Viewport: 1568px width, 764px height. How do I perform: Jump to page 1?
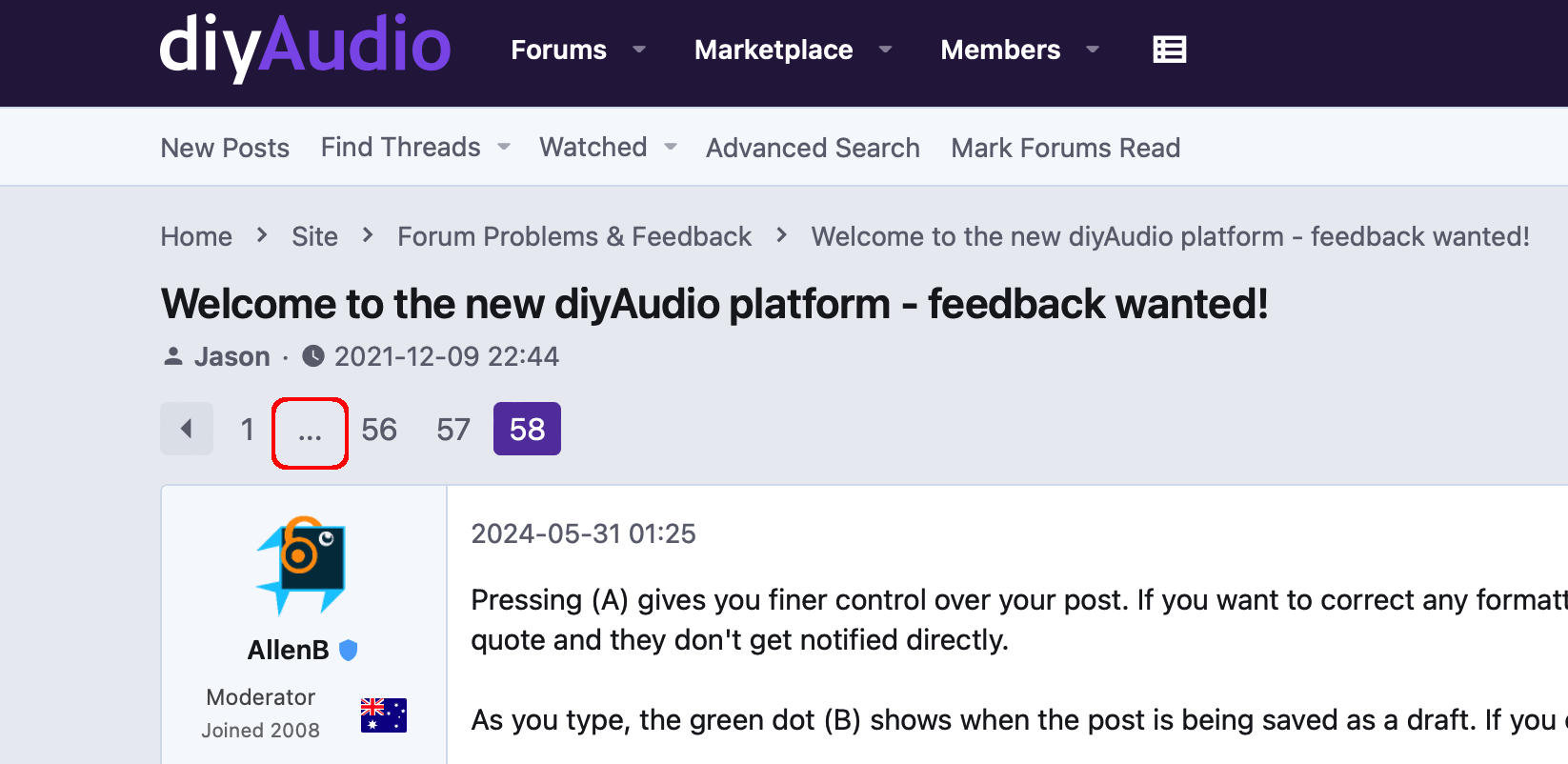tap(247, 430)
